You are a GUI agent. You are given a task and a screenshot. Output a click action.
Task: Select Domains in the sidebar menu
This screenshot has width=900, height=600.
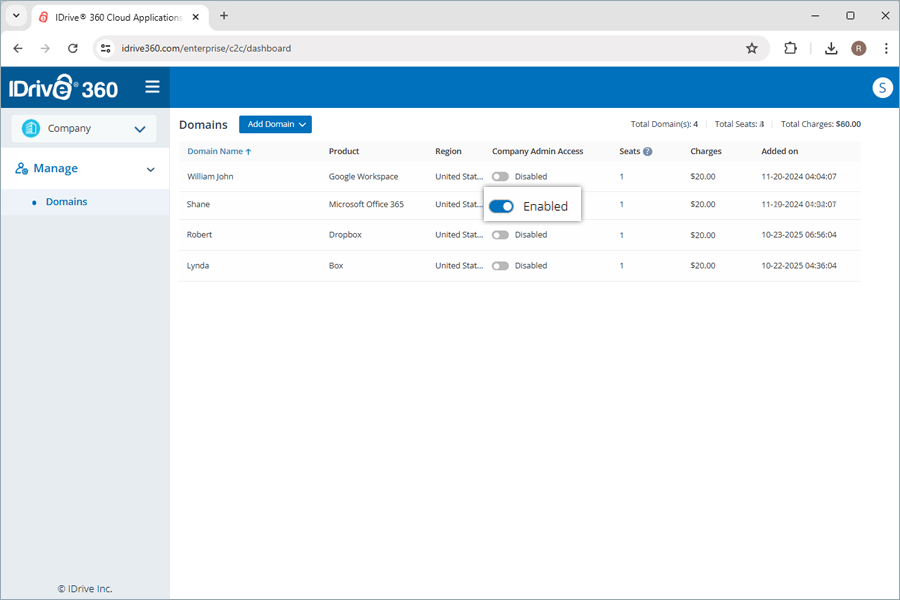click(x=66, y=201)
